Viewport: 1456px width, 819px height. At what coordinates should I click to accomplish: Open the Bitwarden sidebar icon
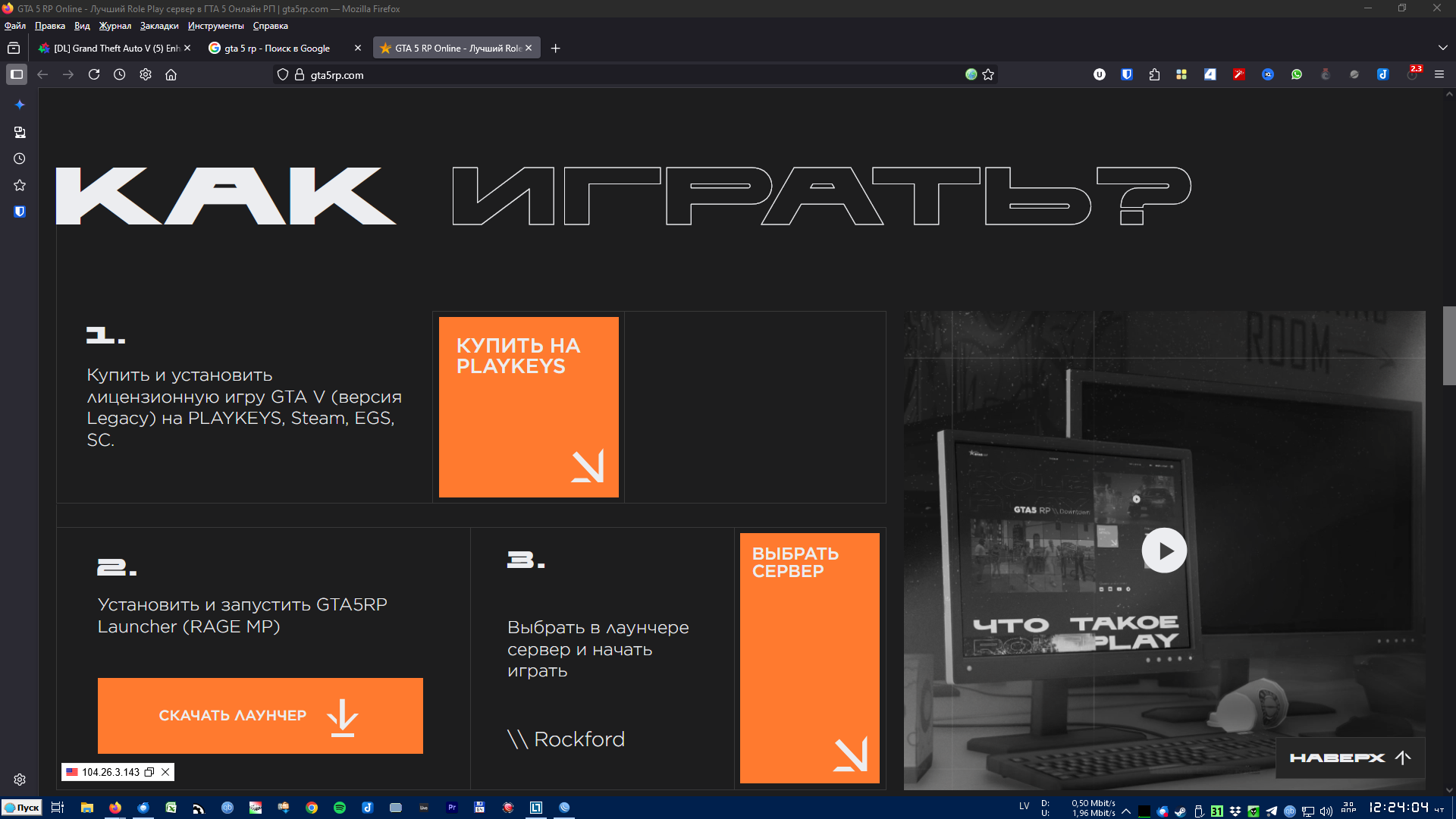(20, 212)
